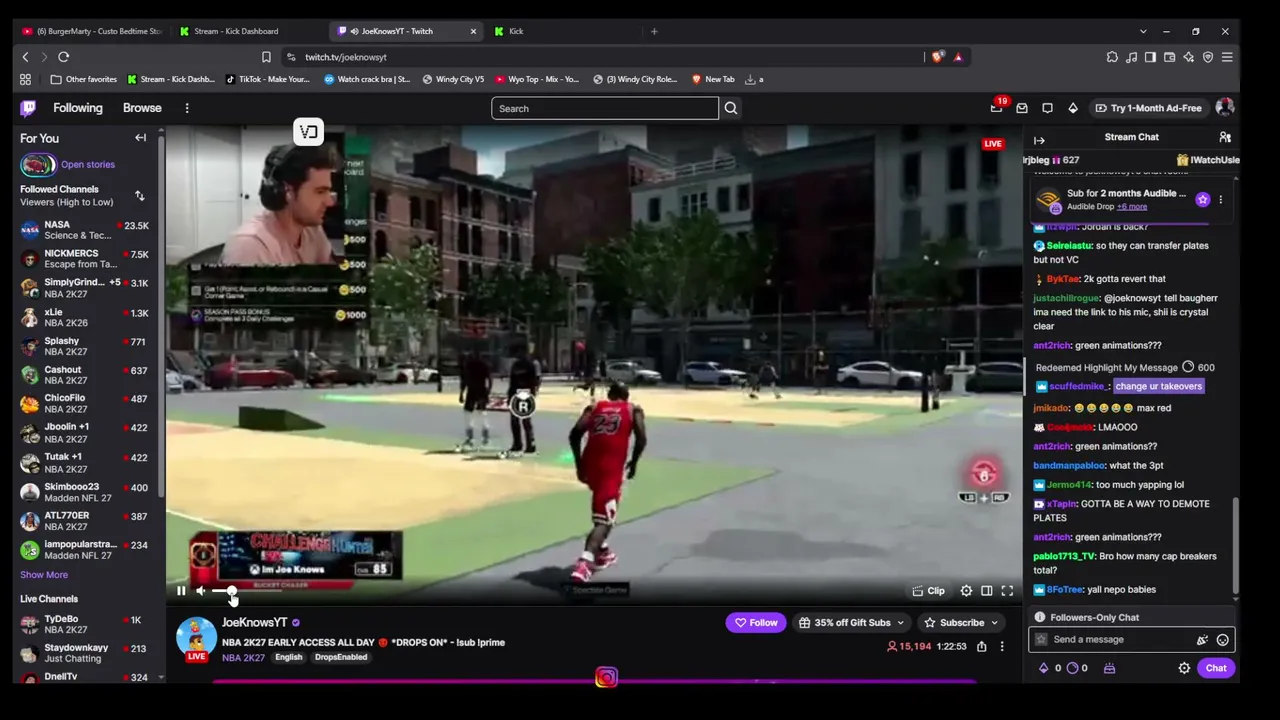Open chat settings gear
1280x720 pixels.
pos(1184,668)
